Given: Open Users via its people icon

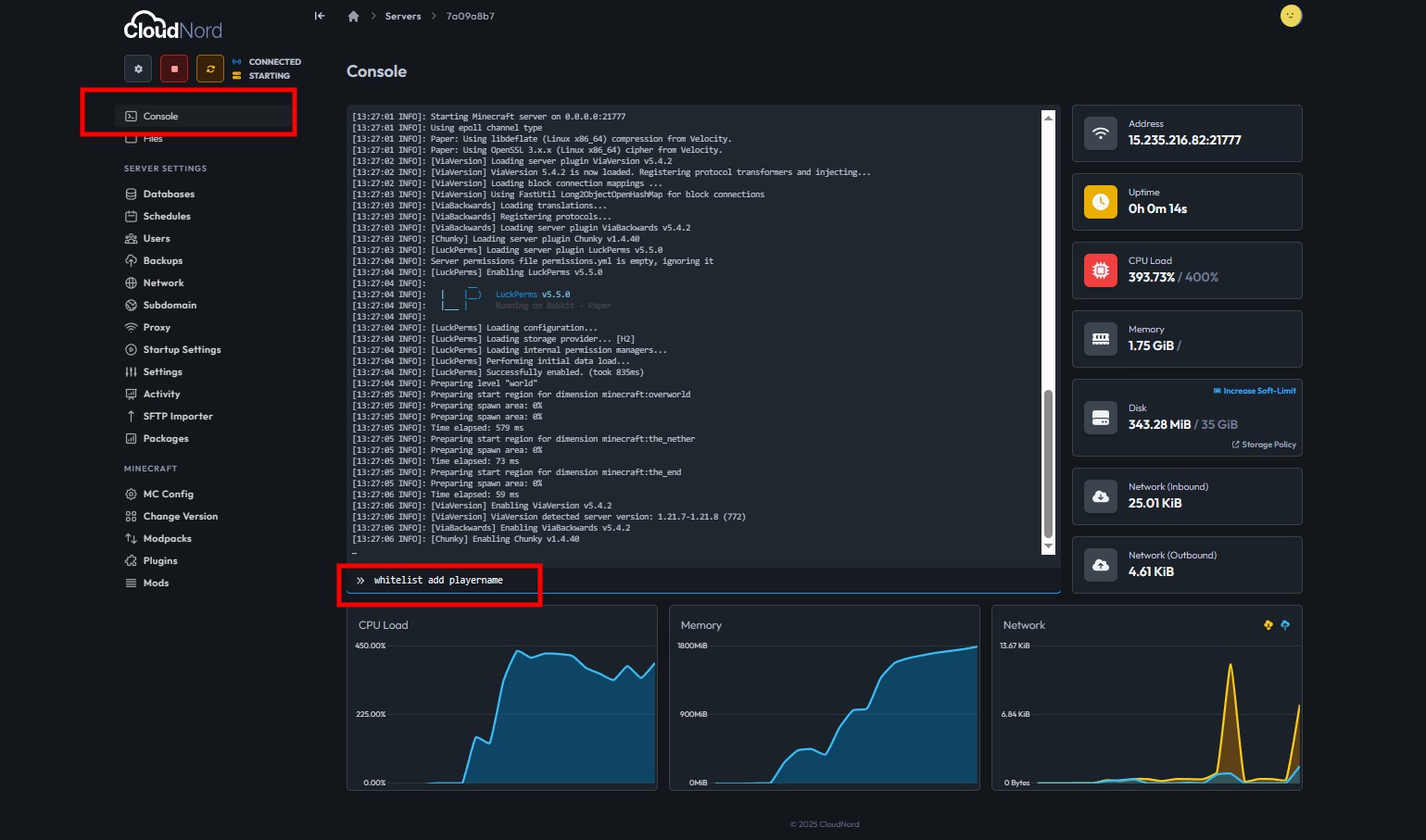Looking at the screenshot, I should coord(132,239).
